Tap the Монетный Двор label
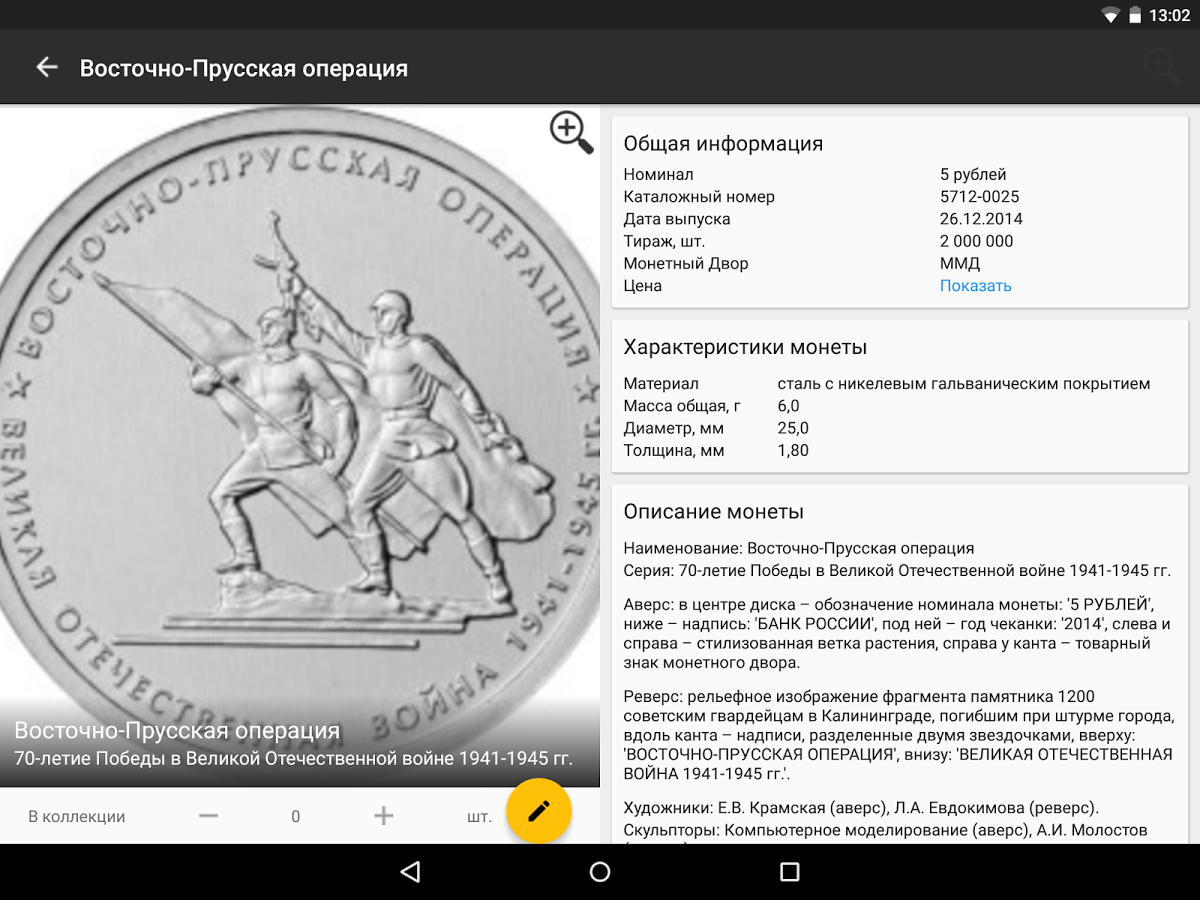 tap(686, 263)
